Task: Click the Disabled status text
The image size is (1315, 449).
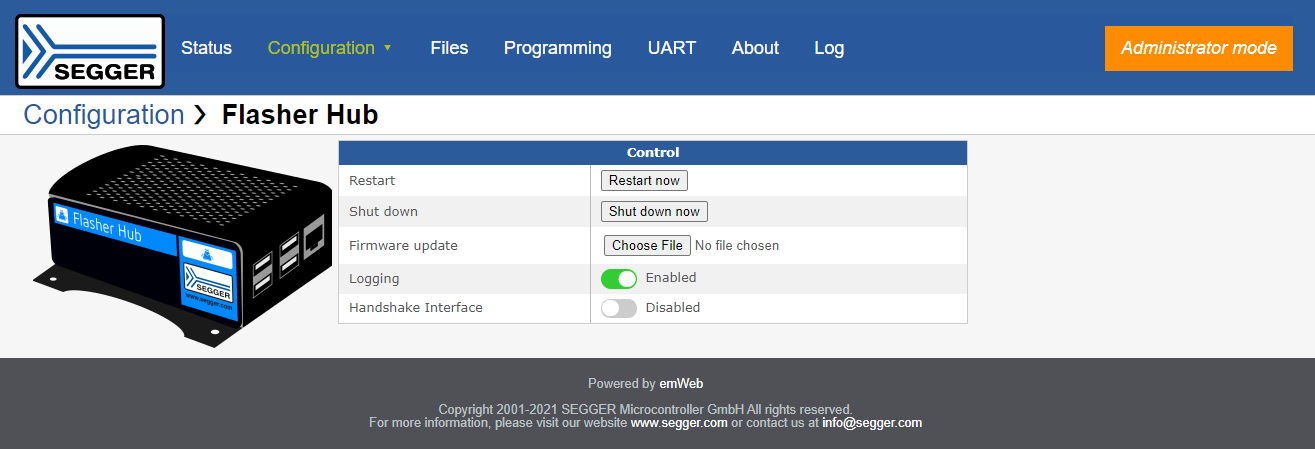Action: [x=673, y=308]
